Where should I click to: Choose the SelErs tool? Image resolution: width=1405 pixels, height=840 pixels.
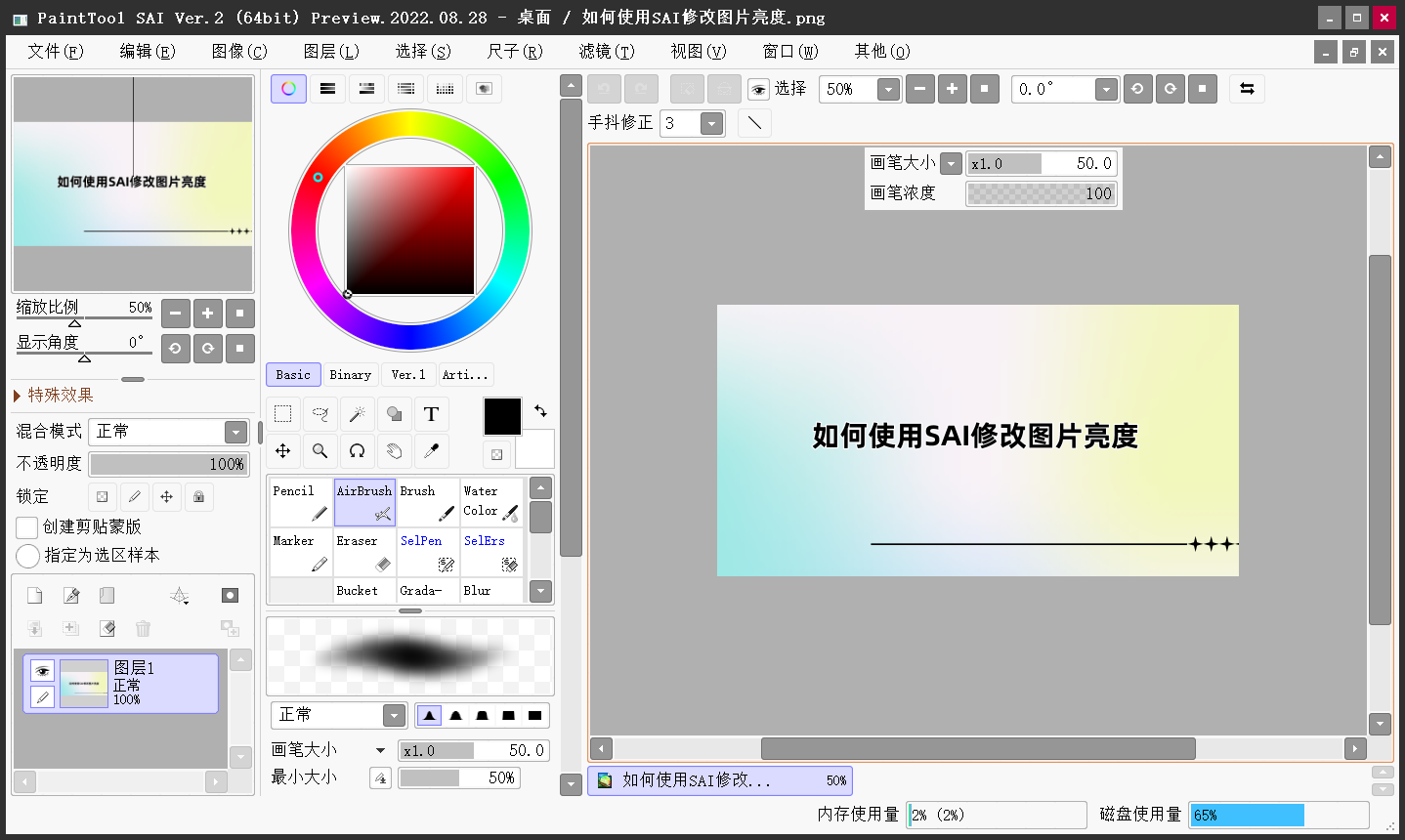pos(491,552)
